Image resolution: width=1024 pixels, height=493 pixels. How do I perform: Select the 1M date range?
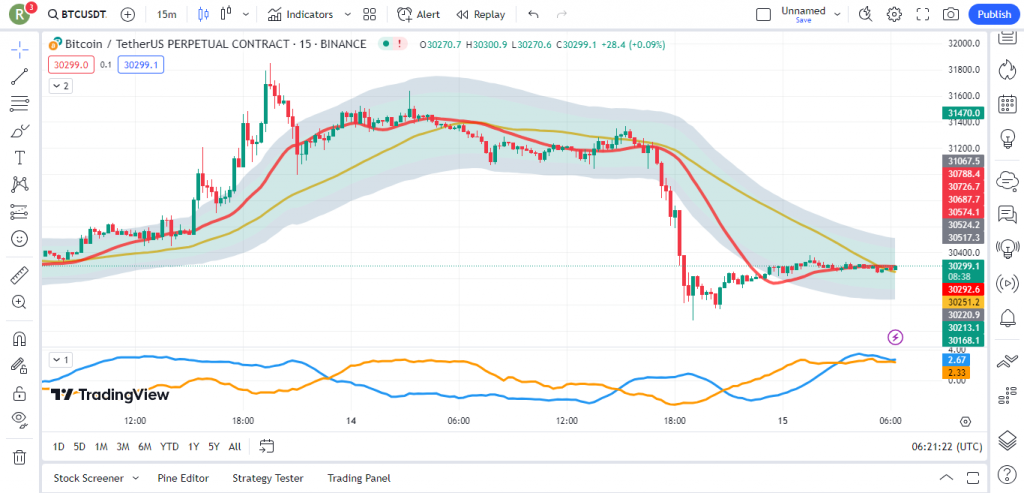pyautogui.click(x=101, y=447)
